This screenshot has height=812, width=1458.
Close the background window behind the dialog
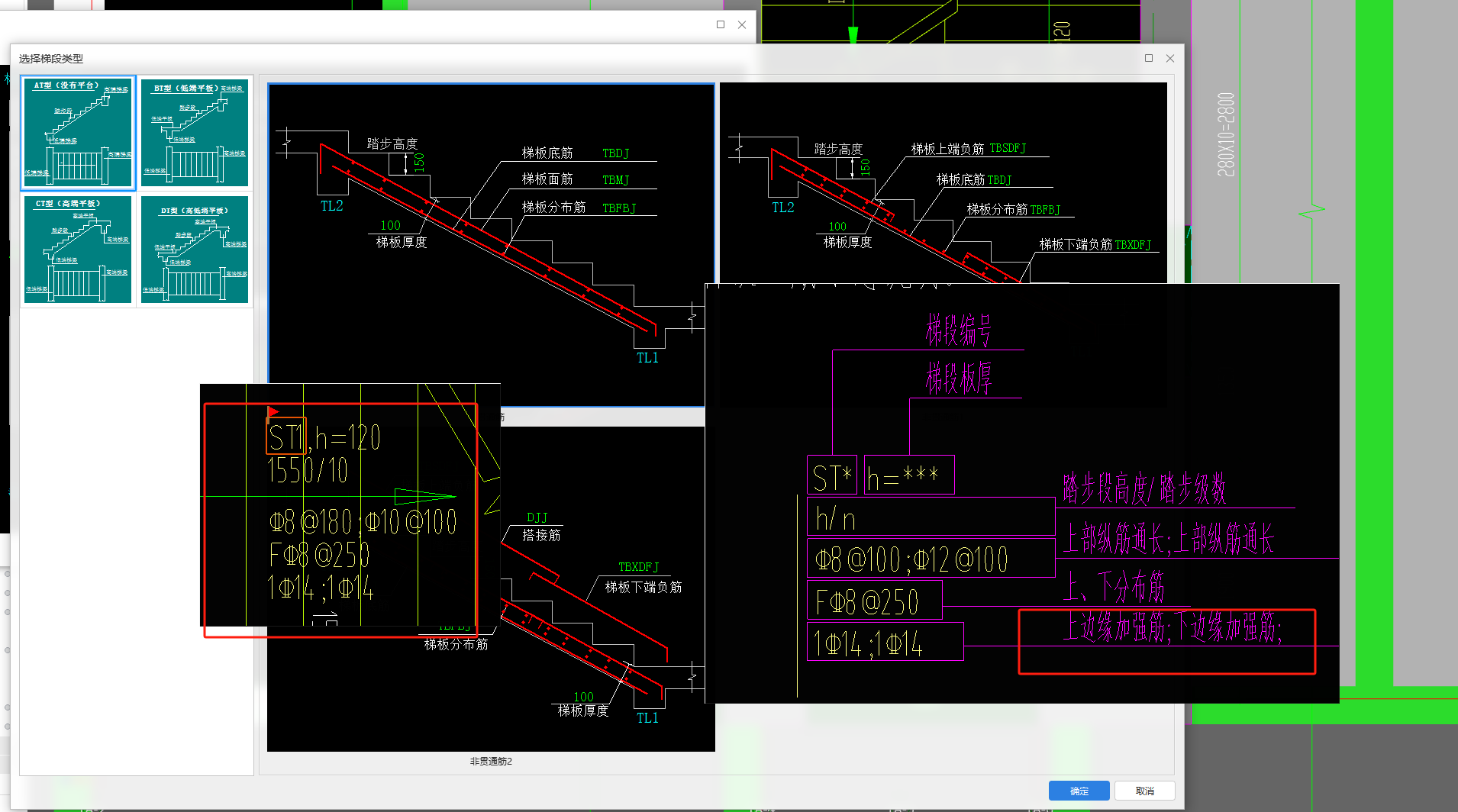[742, 24]
